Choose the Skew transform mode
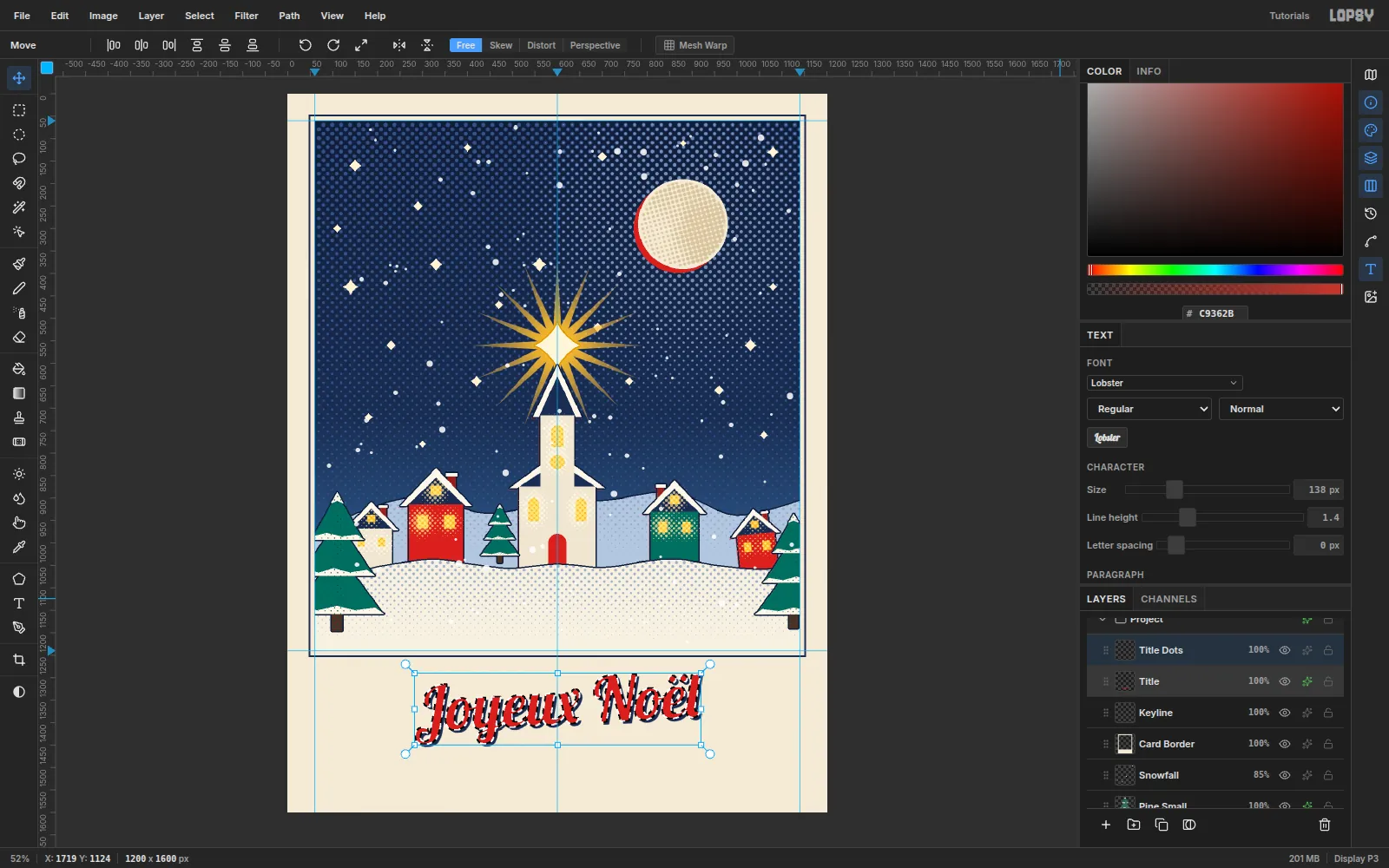1389x868 pixels. tap(501, 45)
